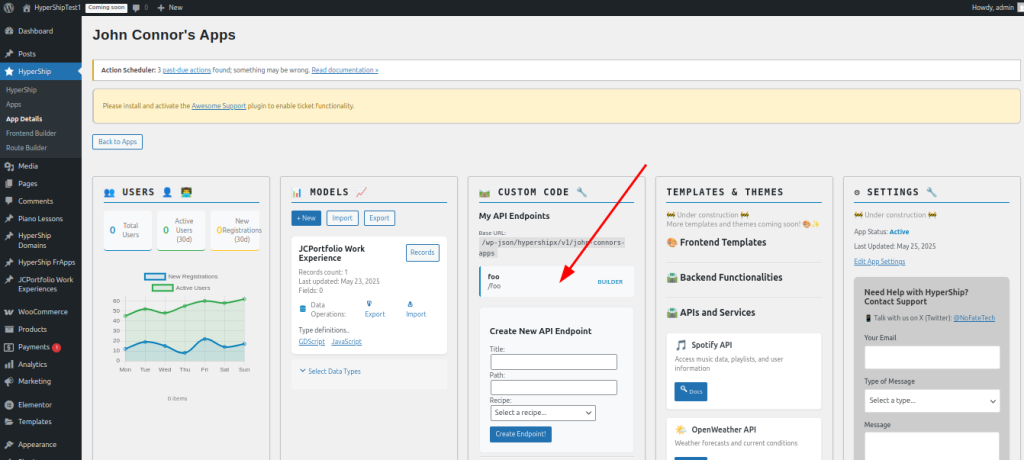Open Frontend Builder submenu item

[31, 133]
